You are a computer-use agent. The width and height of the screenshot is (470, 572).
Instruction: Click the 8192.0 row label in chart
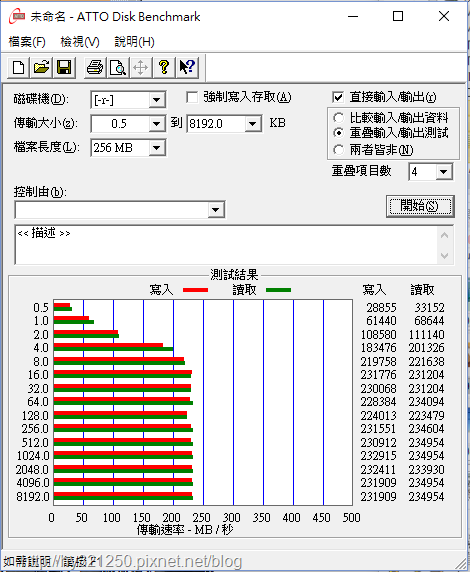click(x=33, y=496)
